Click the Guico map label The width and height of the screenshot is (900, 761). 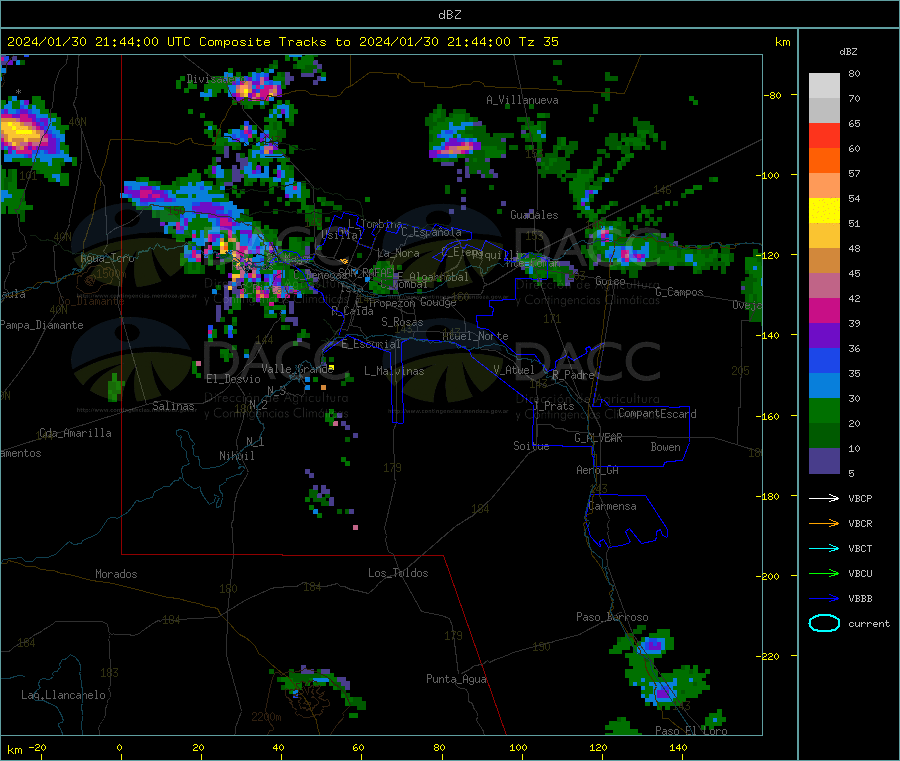[x=610, y=281]
